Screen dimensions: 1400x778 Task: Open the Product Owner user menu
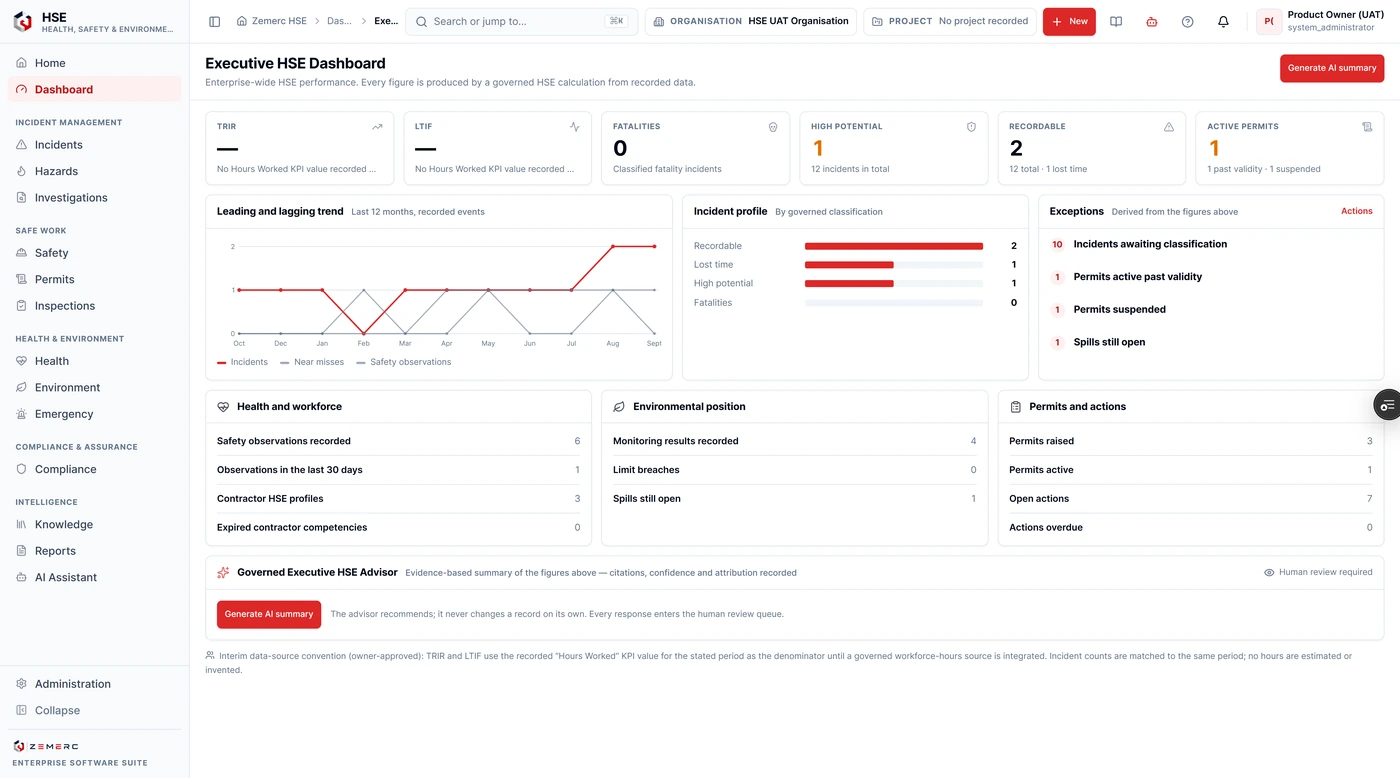click(1322, 21)
